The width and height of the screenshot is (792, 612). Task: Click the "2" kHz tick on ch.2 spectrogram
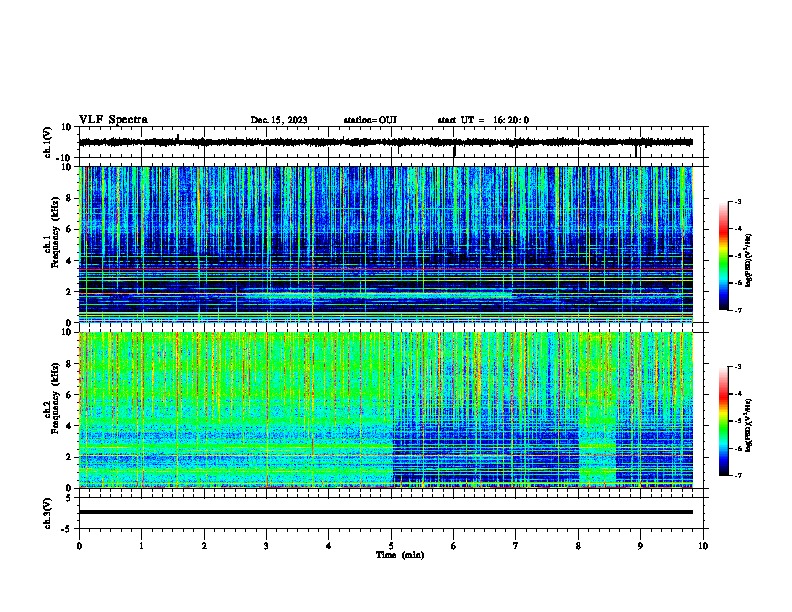pos(69,457)
